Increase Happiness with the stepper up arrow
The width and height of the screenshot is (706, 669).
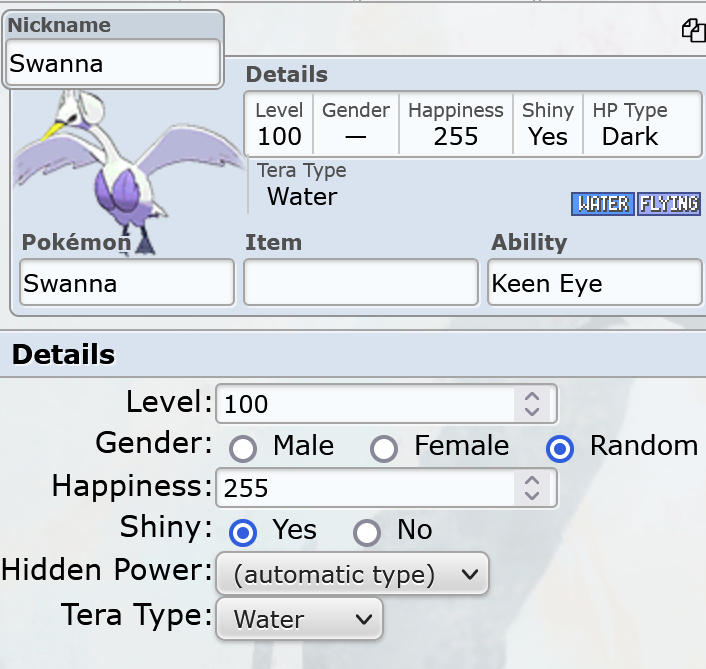532,480
